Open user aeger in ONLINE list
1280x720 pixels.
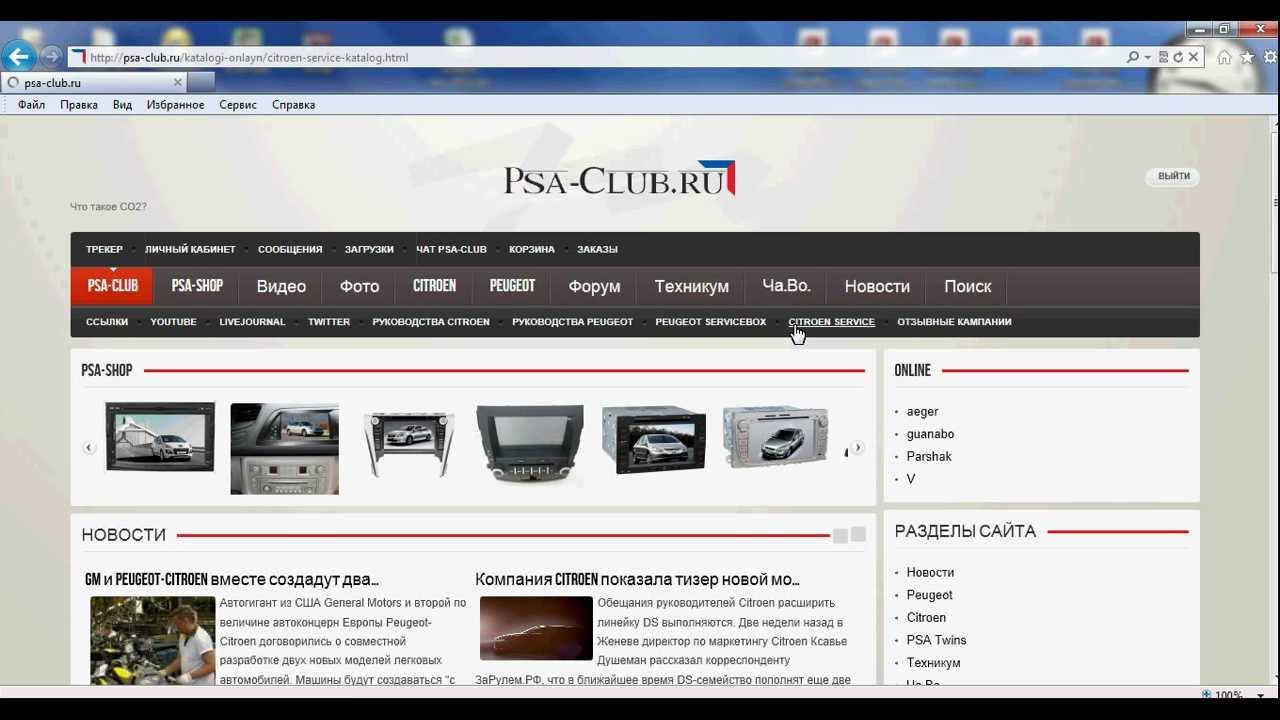tap(922, 411)
